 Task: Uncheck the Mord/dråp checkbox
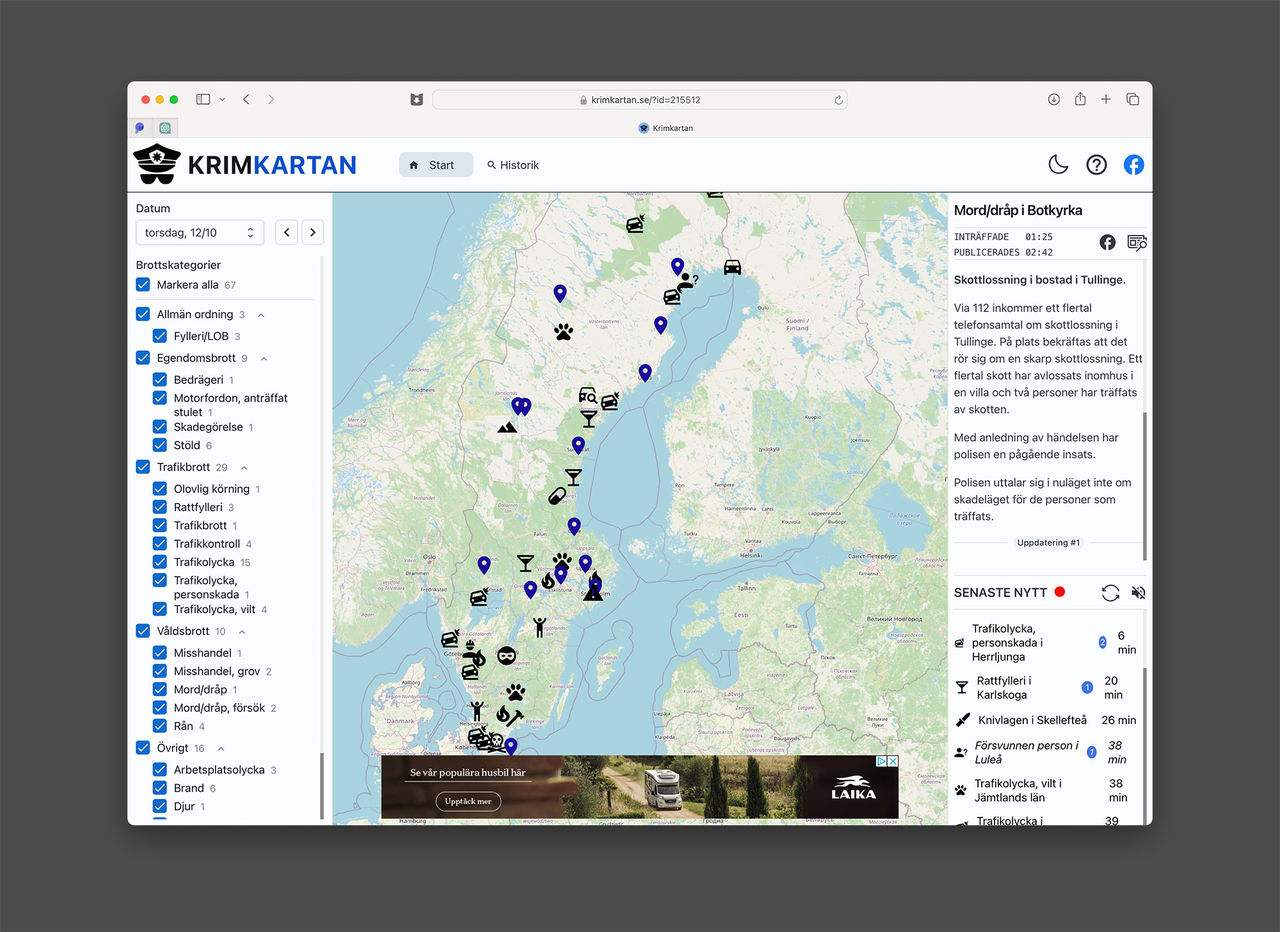[160, 689]
